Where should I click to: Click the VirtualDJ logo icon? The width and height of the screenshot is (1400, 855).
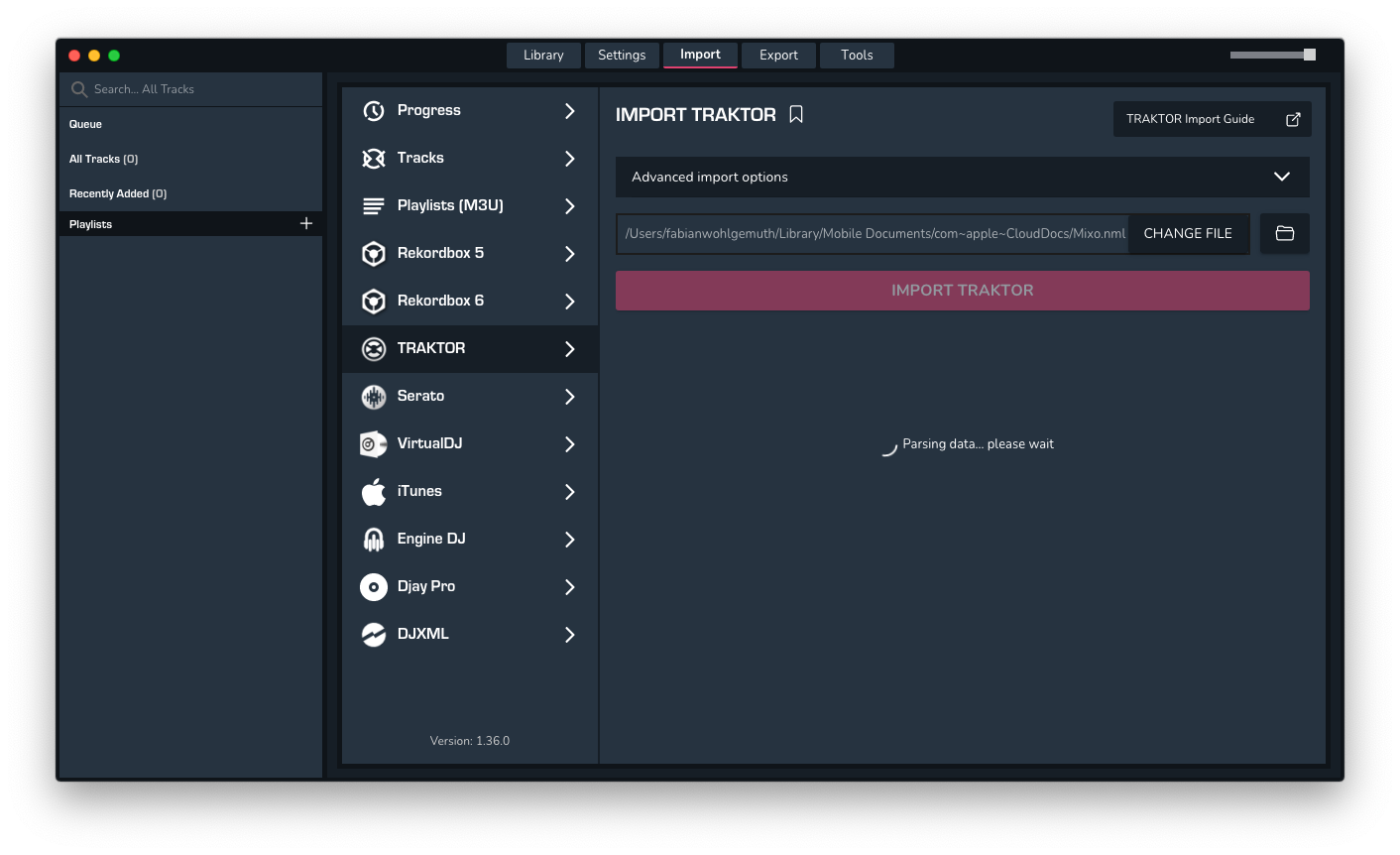point(374,444)
